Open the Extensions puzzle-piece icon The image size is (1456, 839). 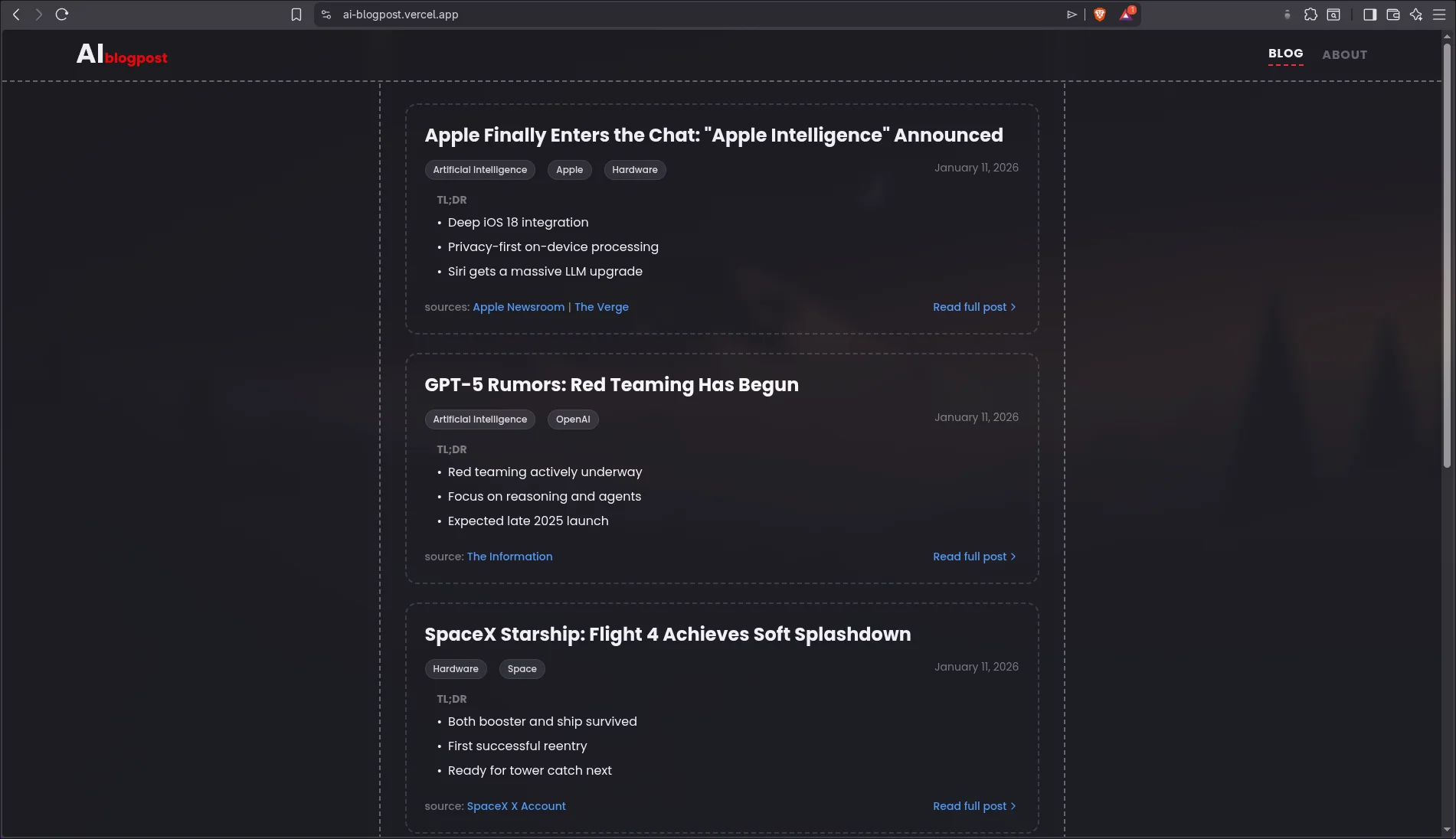tap(1310, 15)
